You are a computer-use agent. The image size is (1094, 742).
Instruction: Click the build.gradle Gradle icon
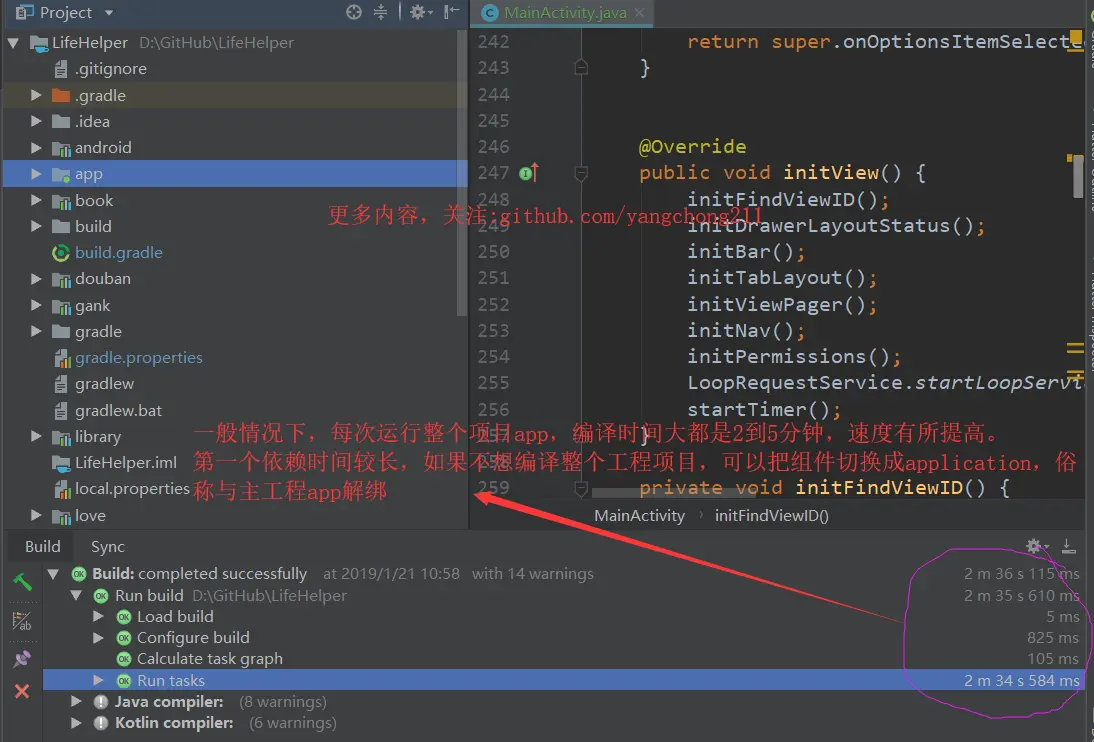pos(61,253)
